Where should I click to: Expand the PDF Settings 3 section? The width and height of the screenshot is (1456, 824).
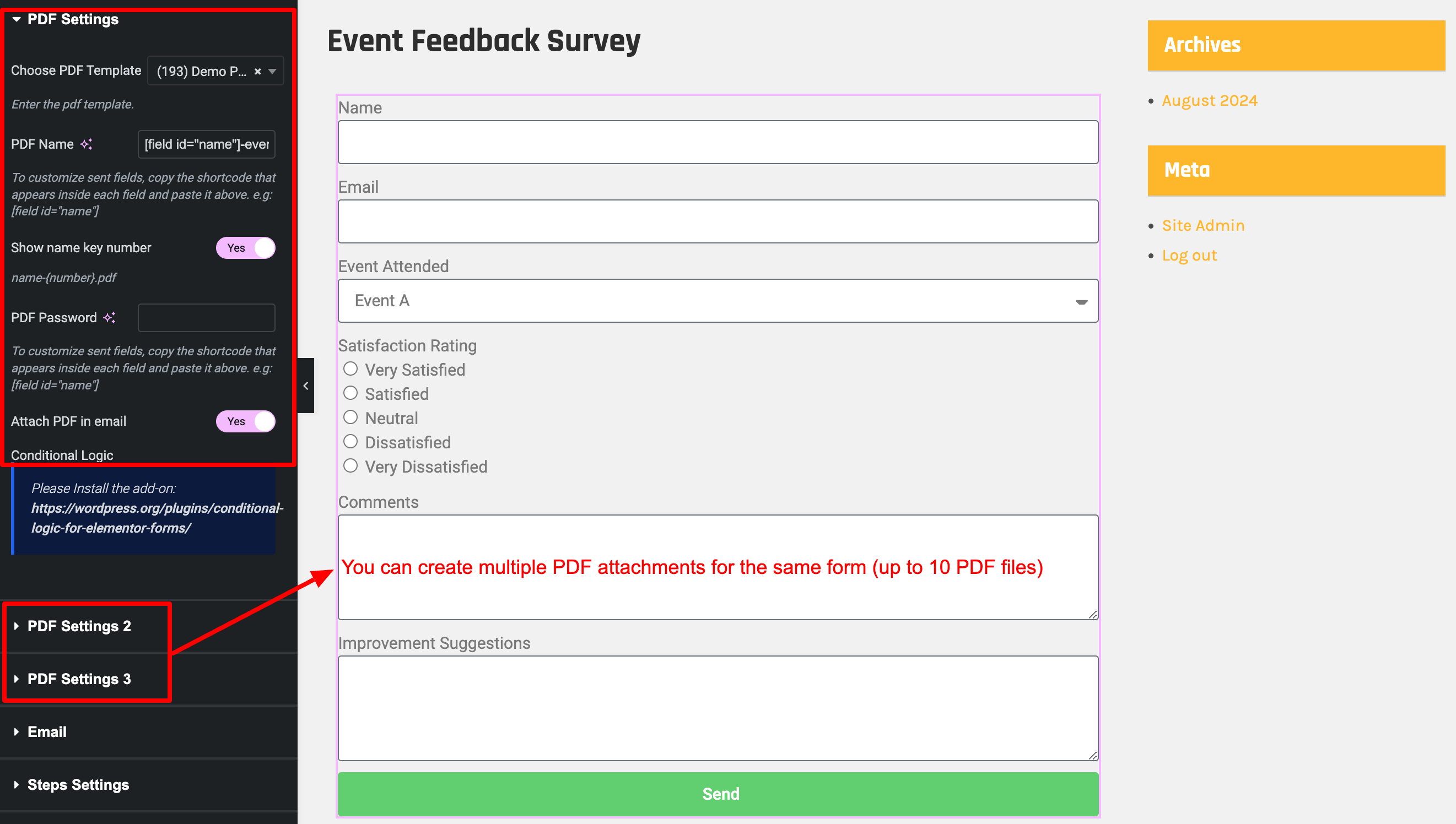tap(79, 679)
